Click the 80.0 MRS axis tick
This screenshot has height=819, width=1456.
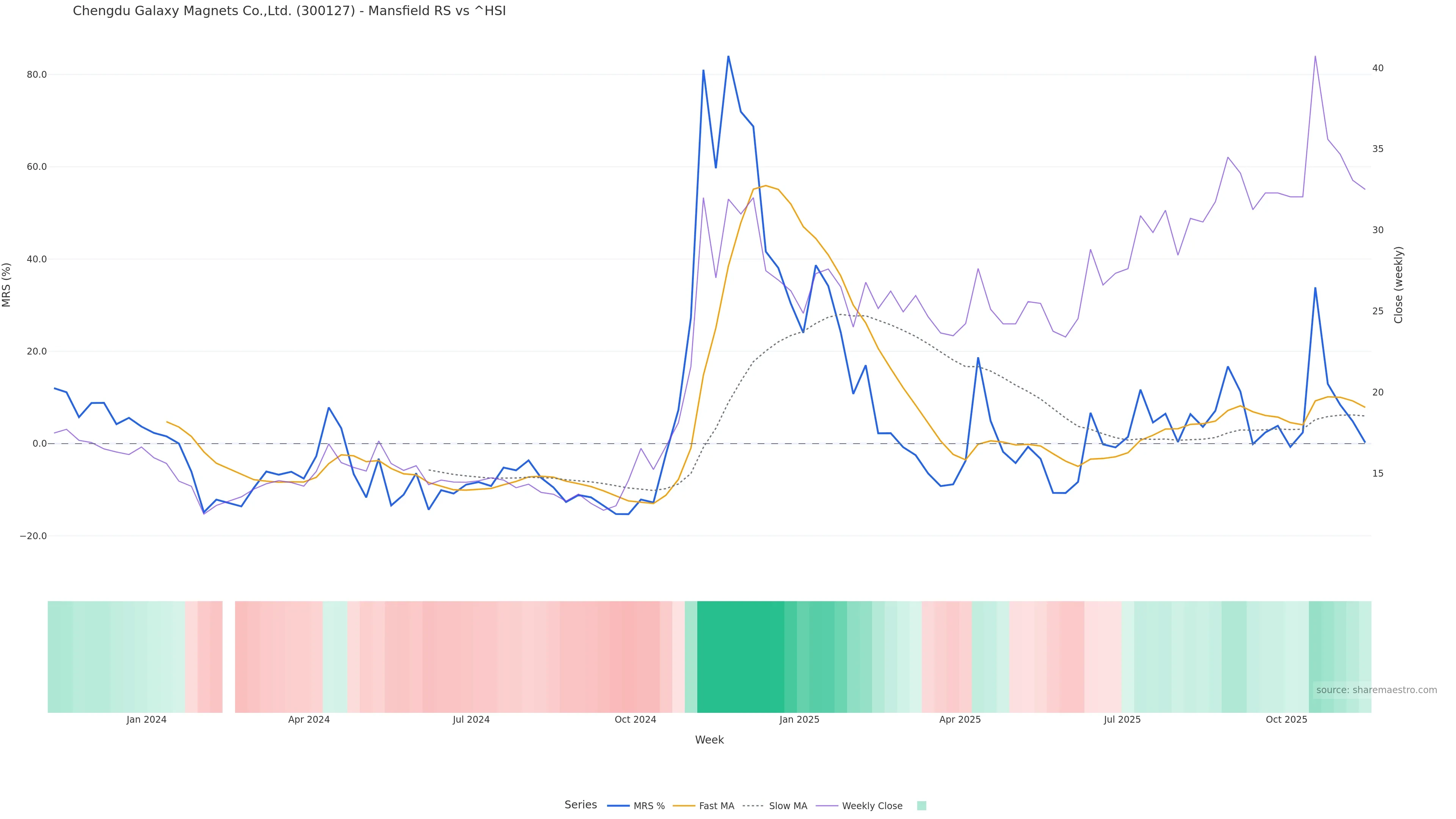point(37,75)
